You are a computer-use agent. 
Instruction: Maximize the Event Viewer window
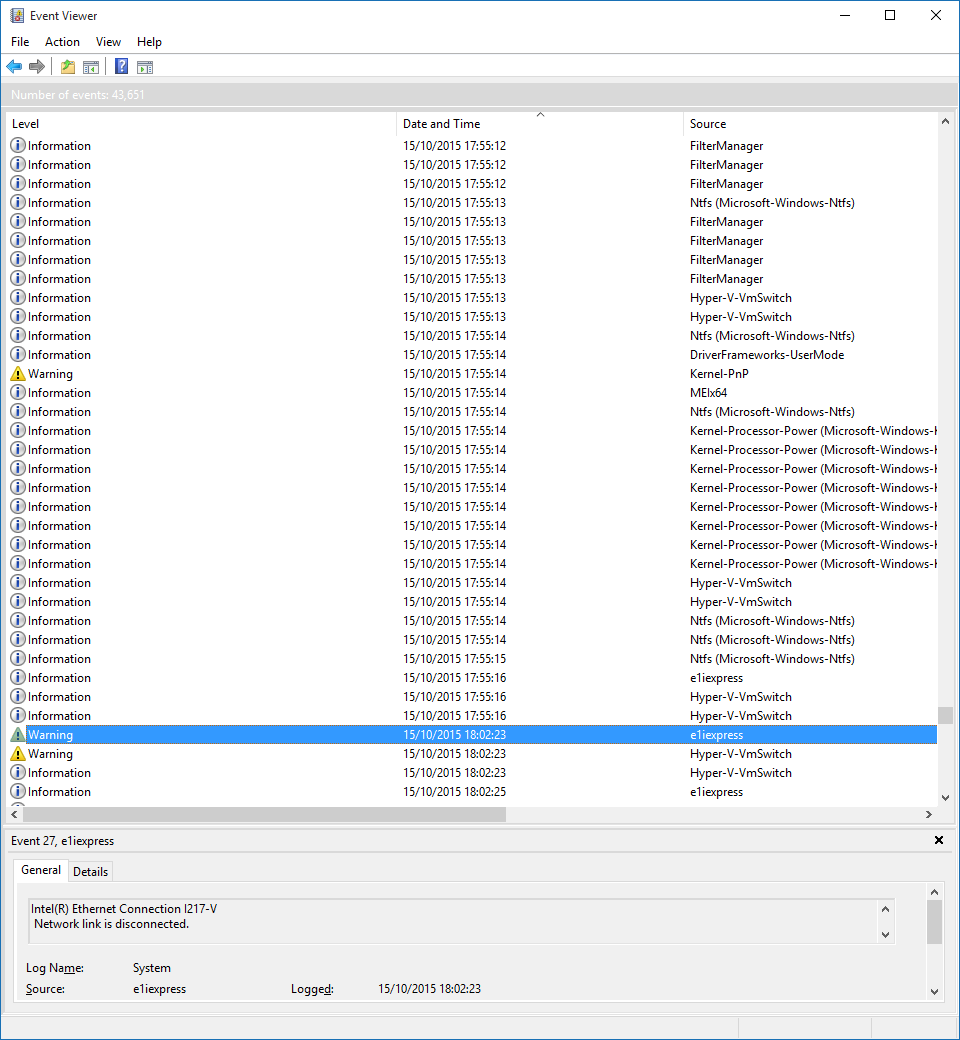890,15
